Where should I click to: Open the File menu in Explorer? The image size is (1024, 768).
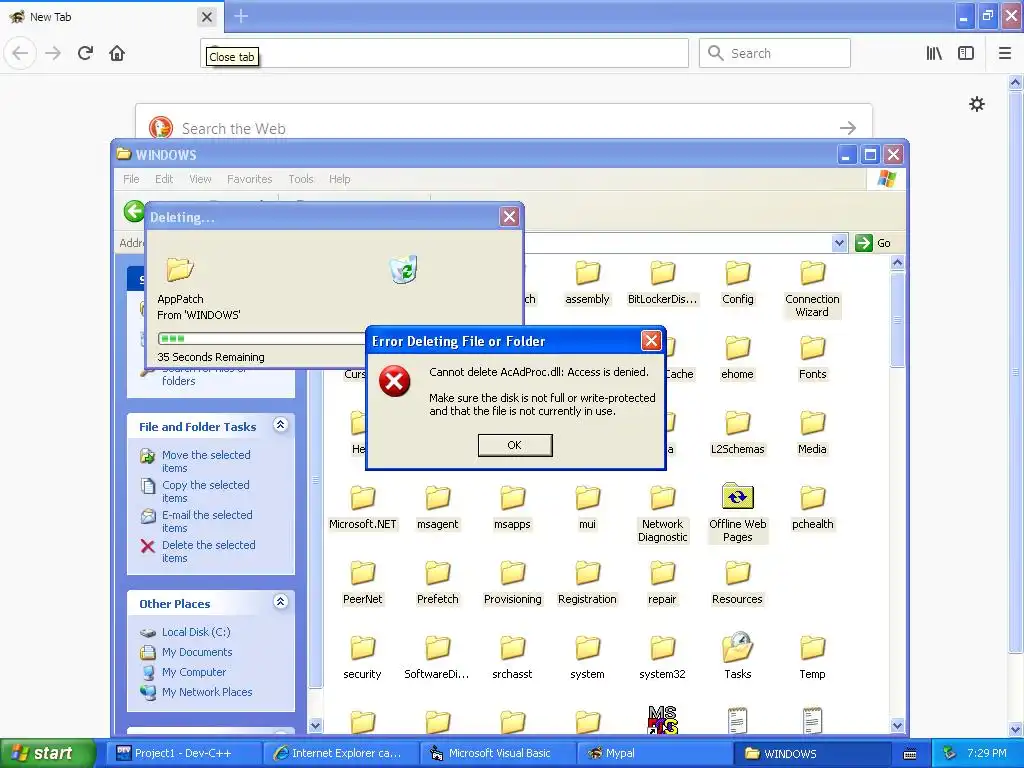(x=131, y=179)
